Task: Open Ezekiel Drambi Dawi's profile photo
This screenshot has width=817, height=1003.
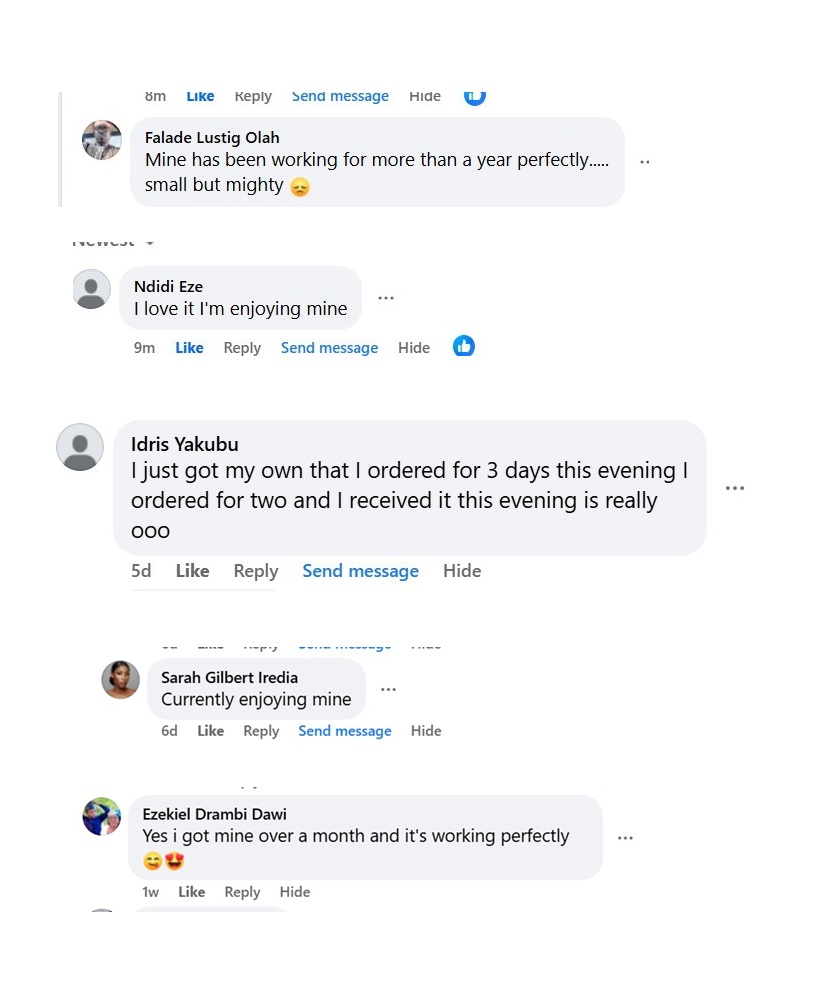Action: click(x=102, y=817)
